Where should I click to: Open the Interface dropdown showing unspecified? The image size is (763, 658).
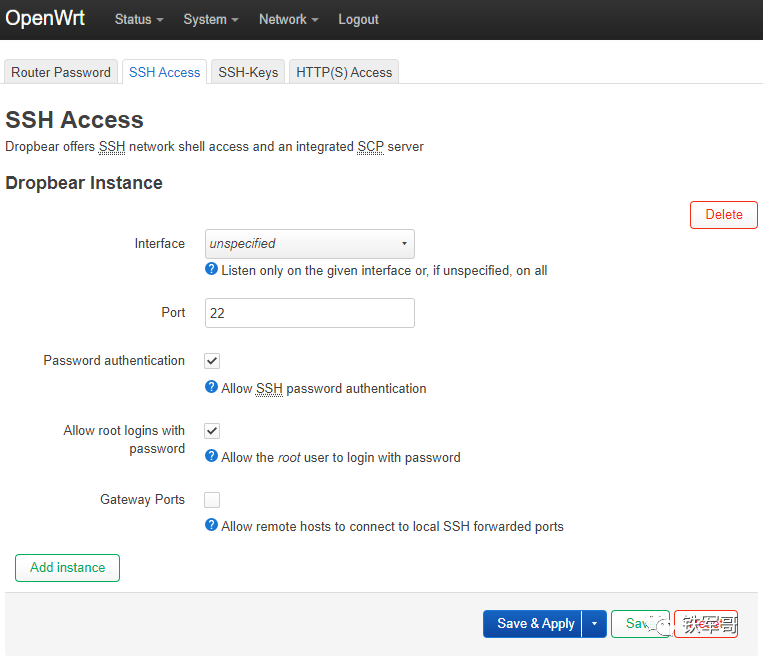coord(310,244)
